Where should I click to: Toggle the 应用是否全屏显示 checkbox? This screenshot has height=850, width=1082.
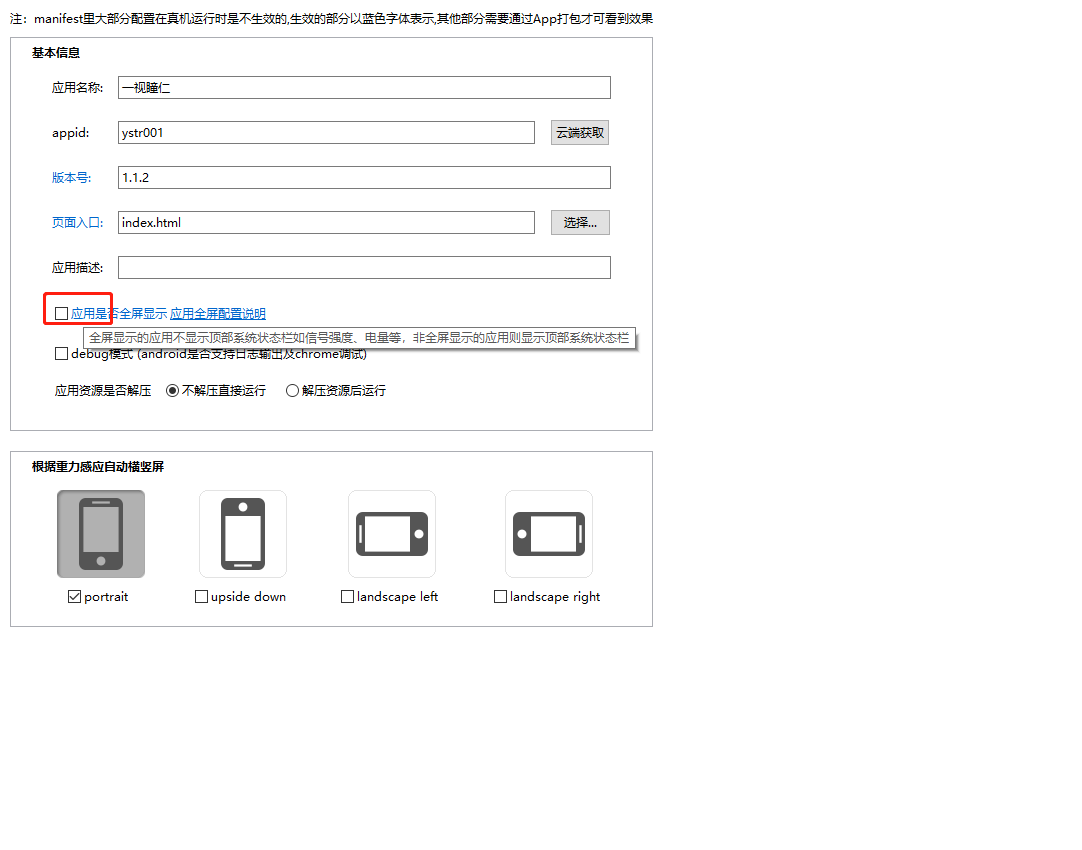[x=62, y=314]
